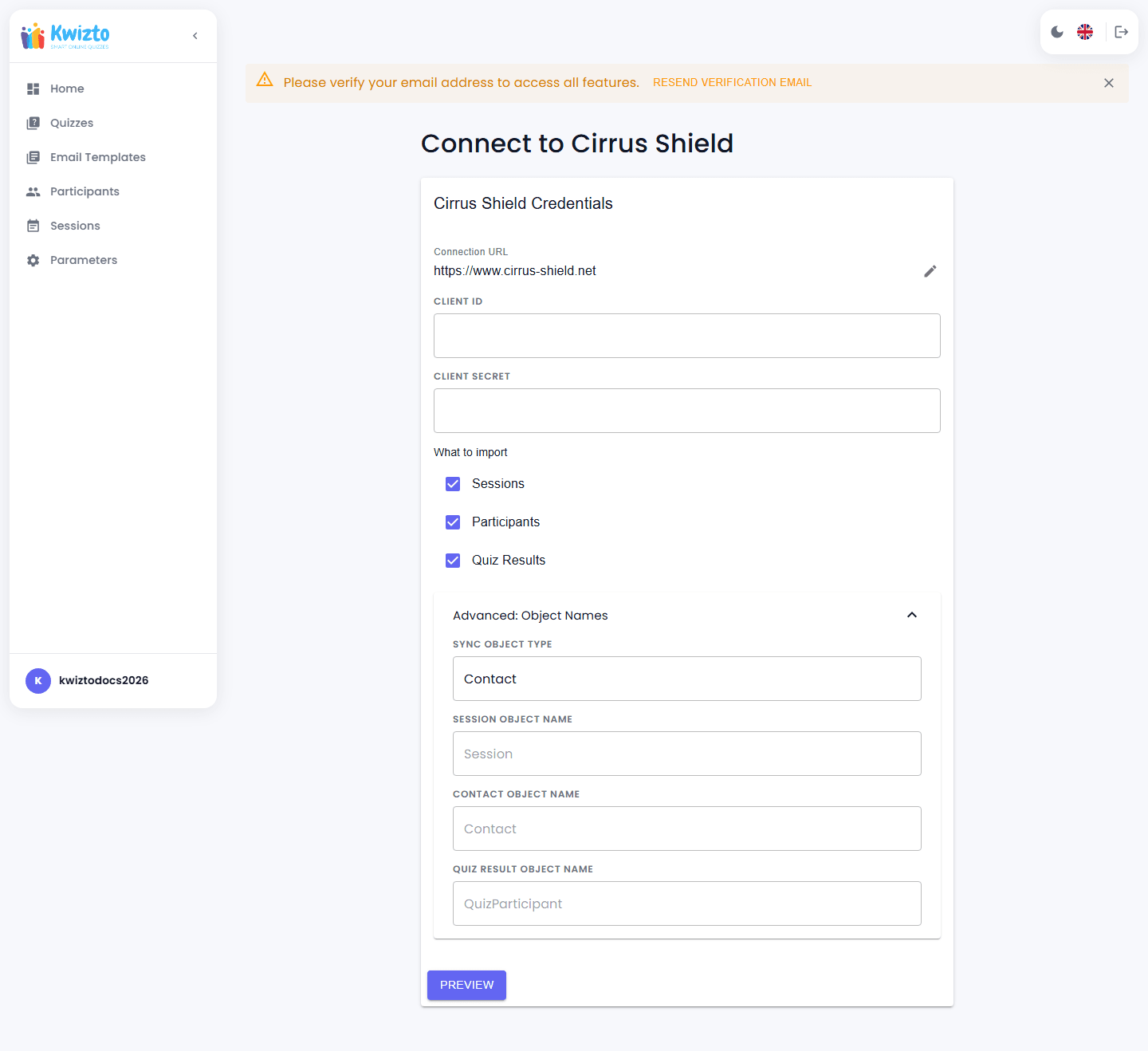
Task: Click the 'What to import' label
Action: pyautogui.click(x=470, y=452)
